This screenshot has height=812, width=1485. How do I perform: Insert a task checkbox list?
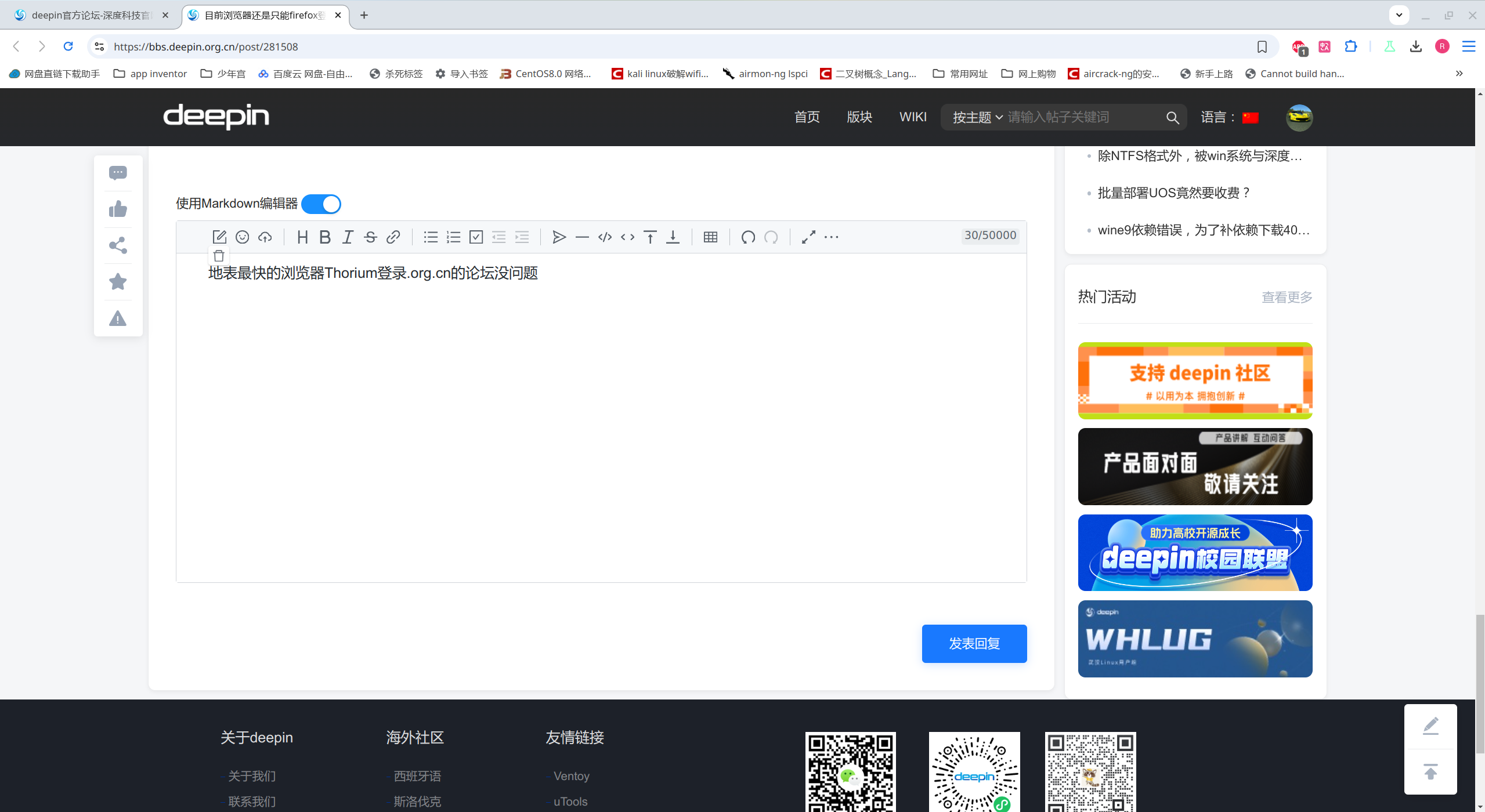[x=476, y=237]
